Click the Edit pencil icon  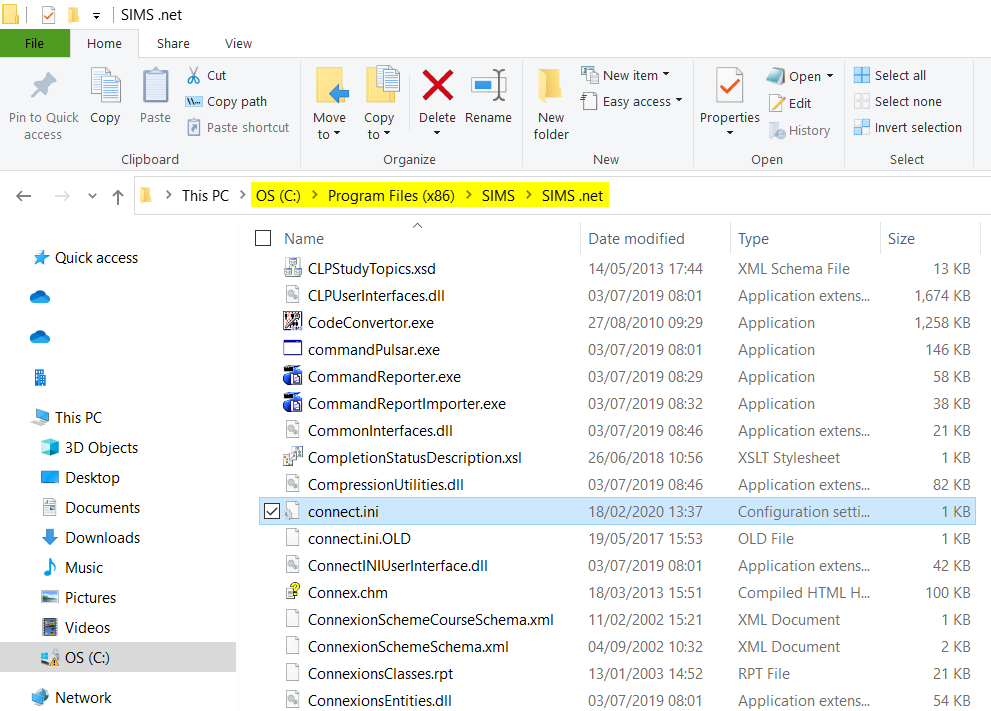coord(777,103)
